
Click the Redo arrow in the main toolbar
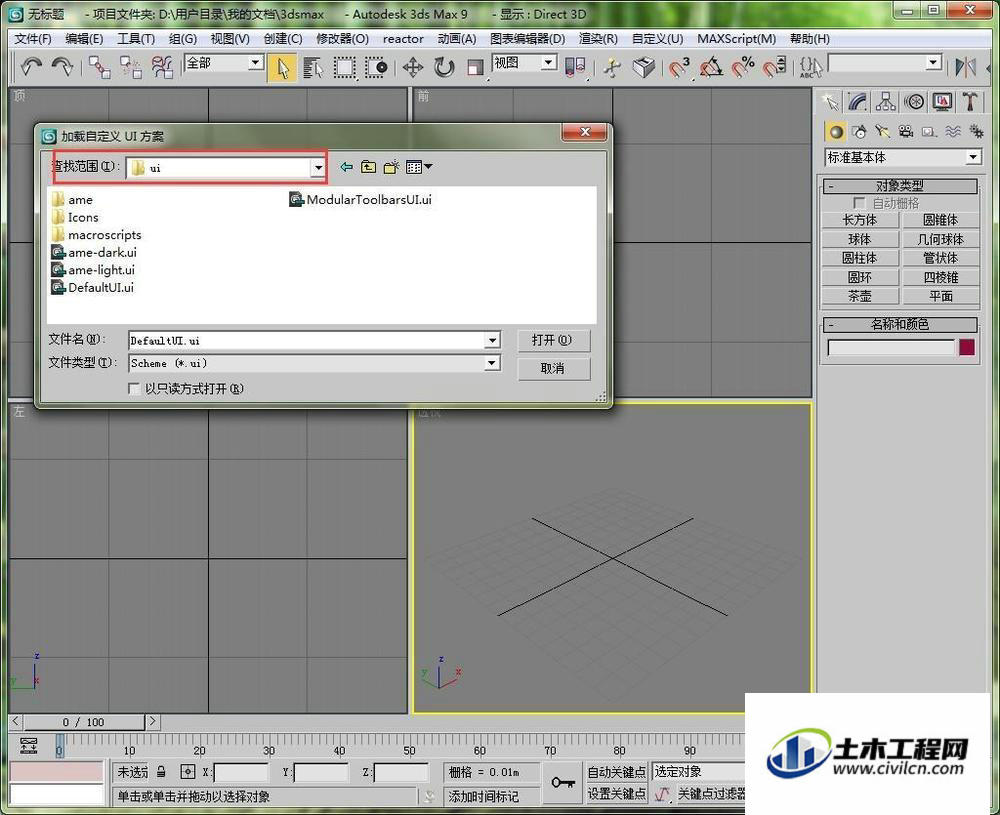pyautogui.click(x=62, y=66)
